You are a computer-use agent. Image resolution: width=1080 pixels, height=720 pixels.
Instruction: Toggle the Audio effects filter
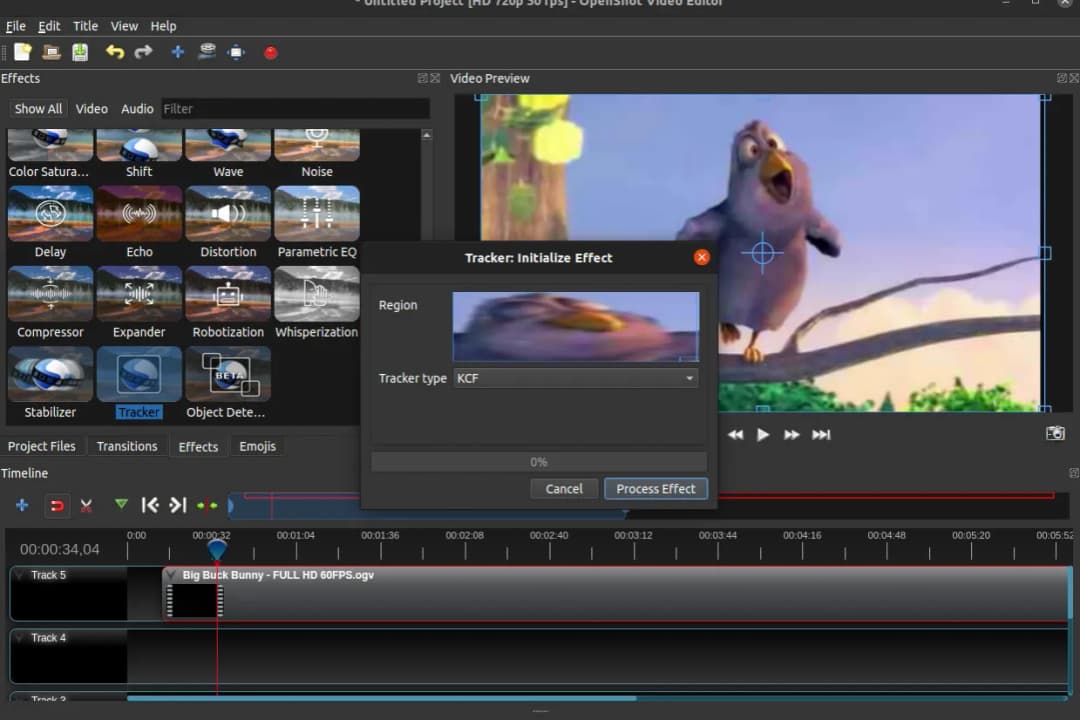pyautogui.click(x=137, y=109)
